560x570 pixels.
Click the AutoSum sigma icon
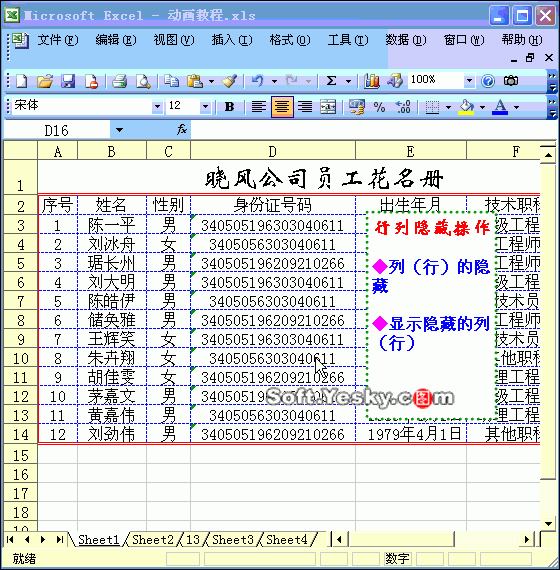[x=331, y=81]
